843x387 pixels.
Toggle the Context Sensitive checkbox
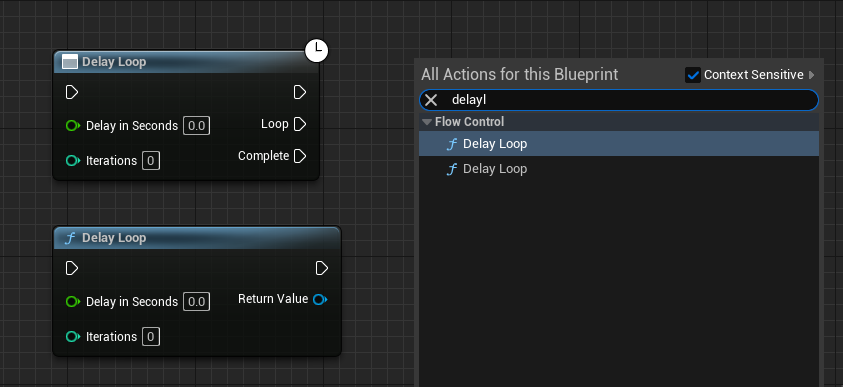pos(693,75)
